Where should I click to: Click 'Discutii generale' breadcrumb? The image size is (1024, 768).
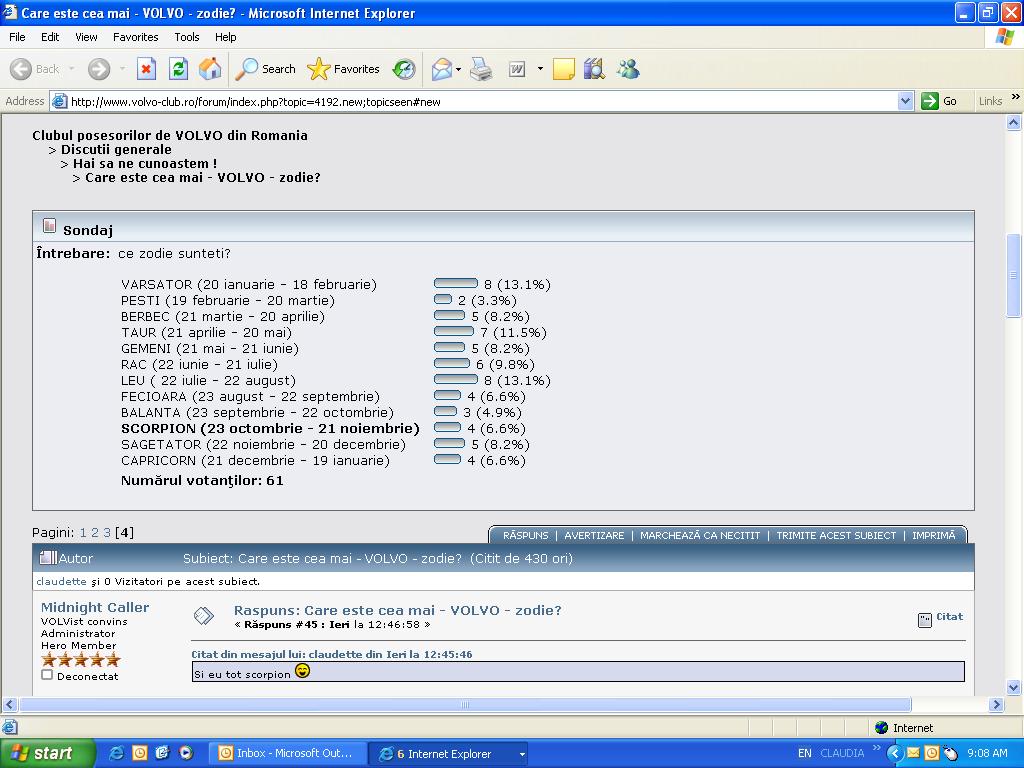[x=116, y=150]
